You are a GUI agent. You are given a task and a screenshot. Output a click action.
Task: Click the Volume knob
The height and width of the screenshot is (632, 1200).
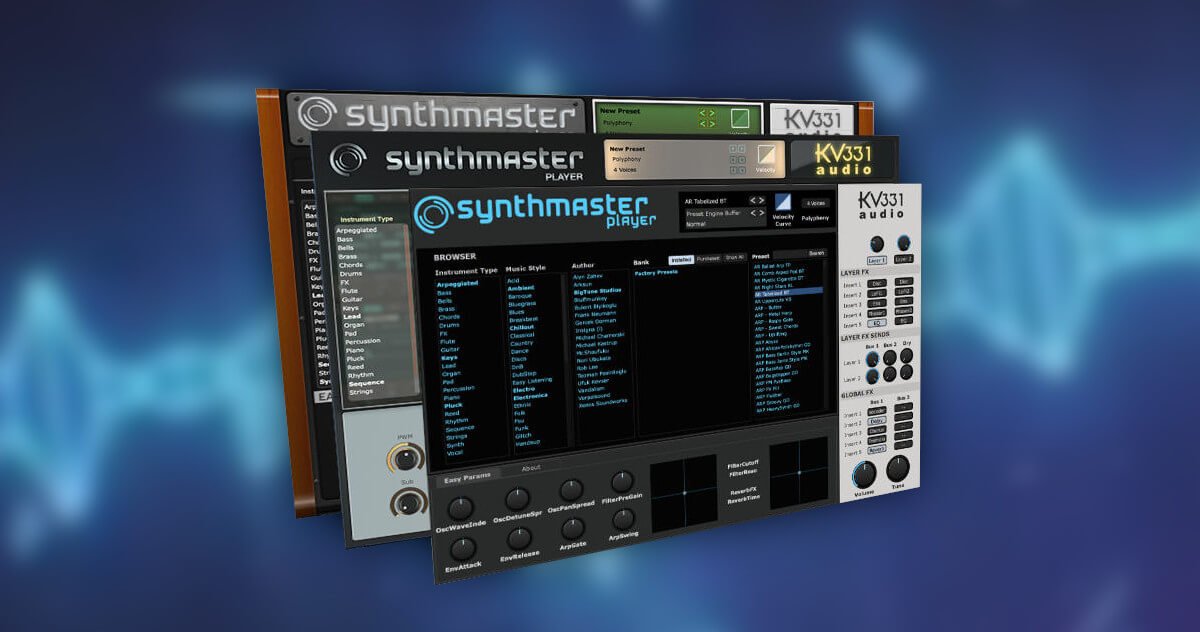(x=865, y=473)
